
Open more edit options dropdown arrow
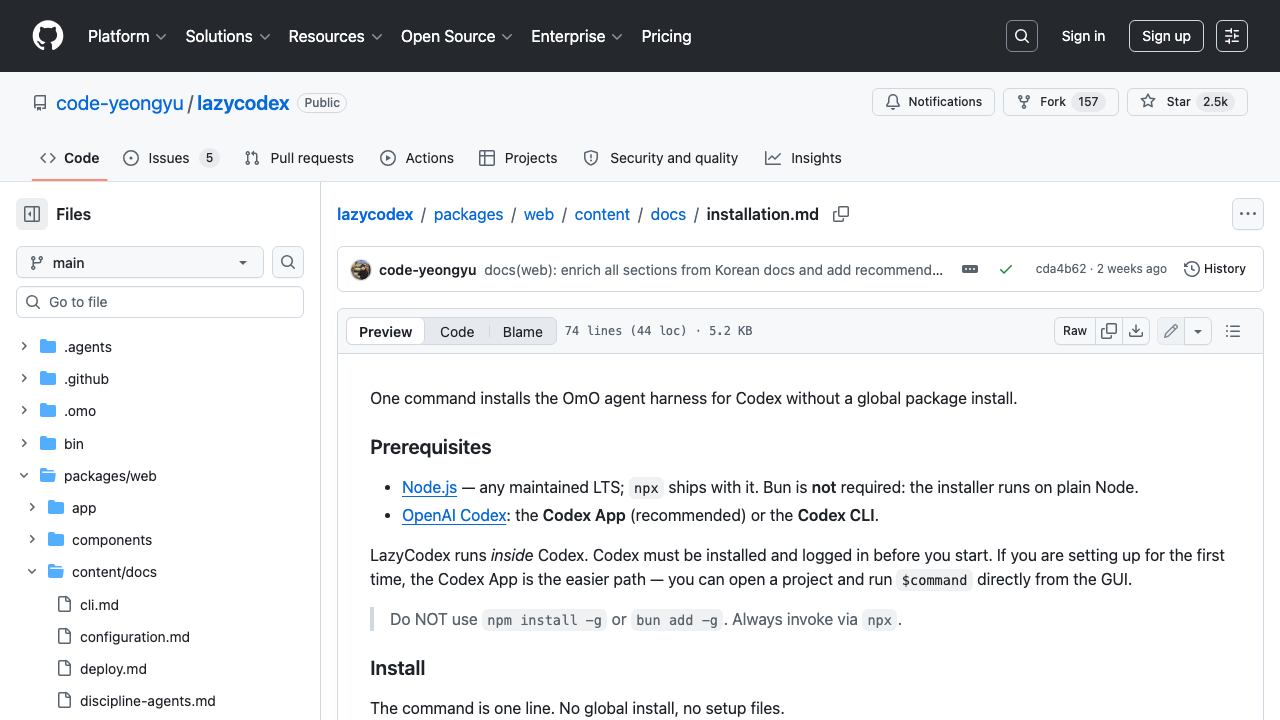pyautogui.click(x=1198, y=331)
